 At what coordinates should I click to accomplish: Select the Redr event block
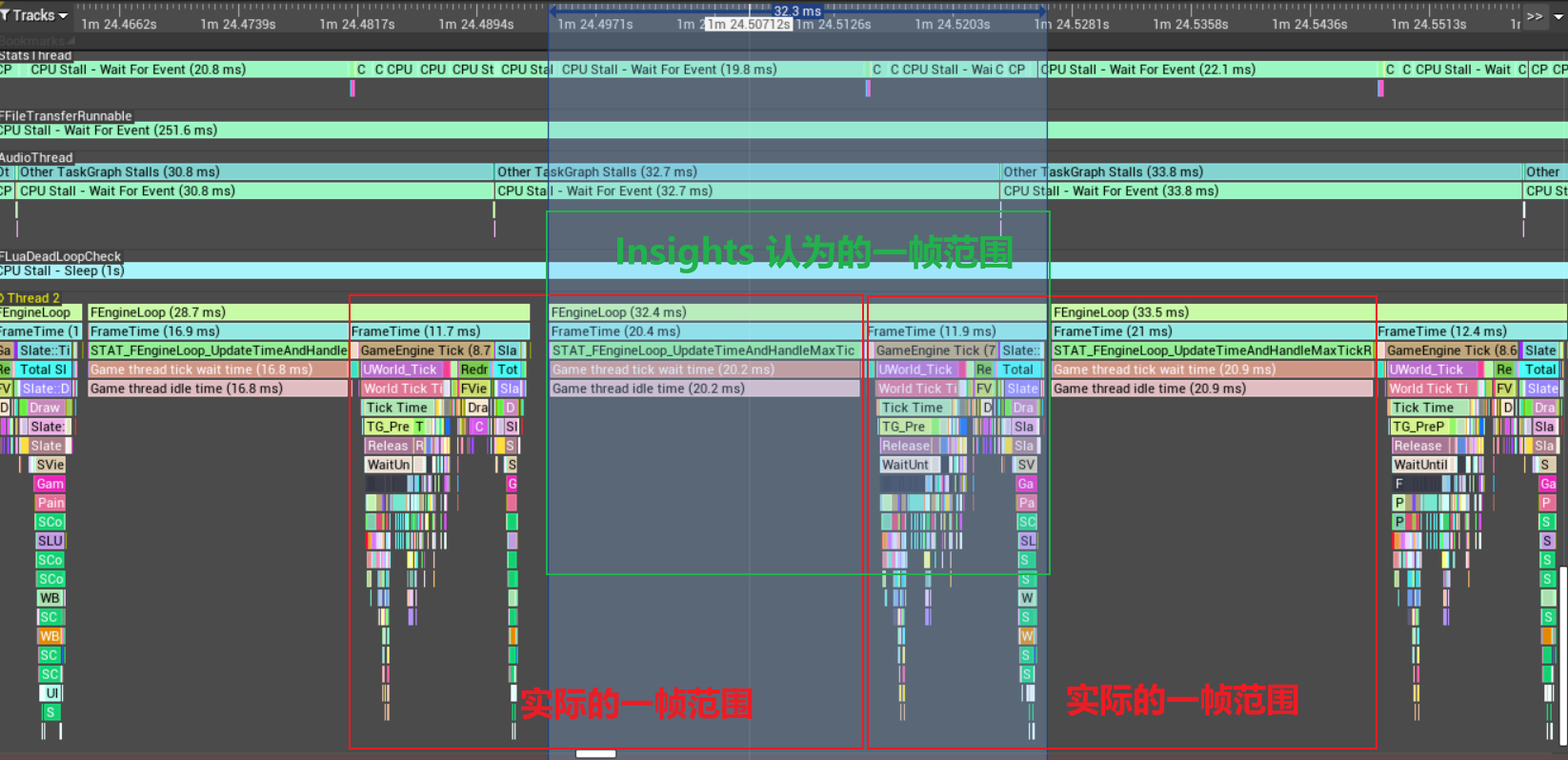pyautogui.click(x=473, y=370)
